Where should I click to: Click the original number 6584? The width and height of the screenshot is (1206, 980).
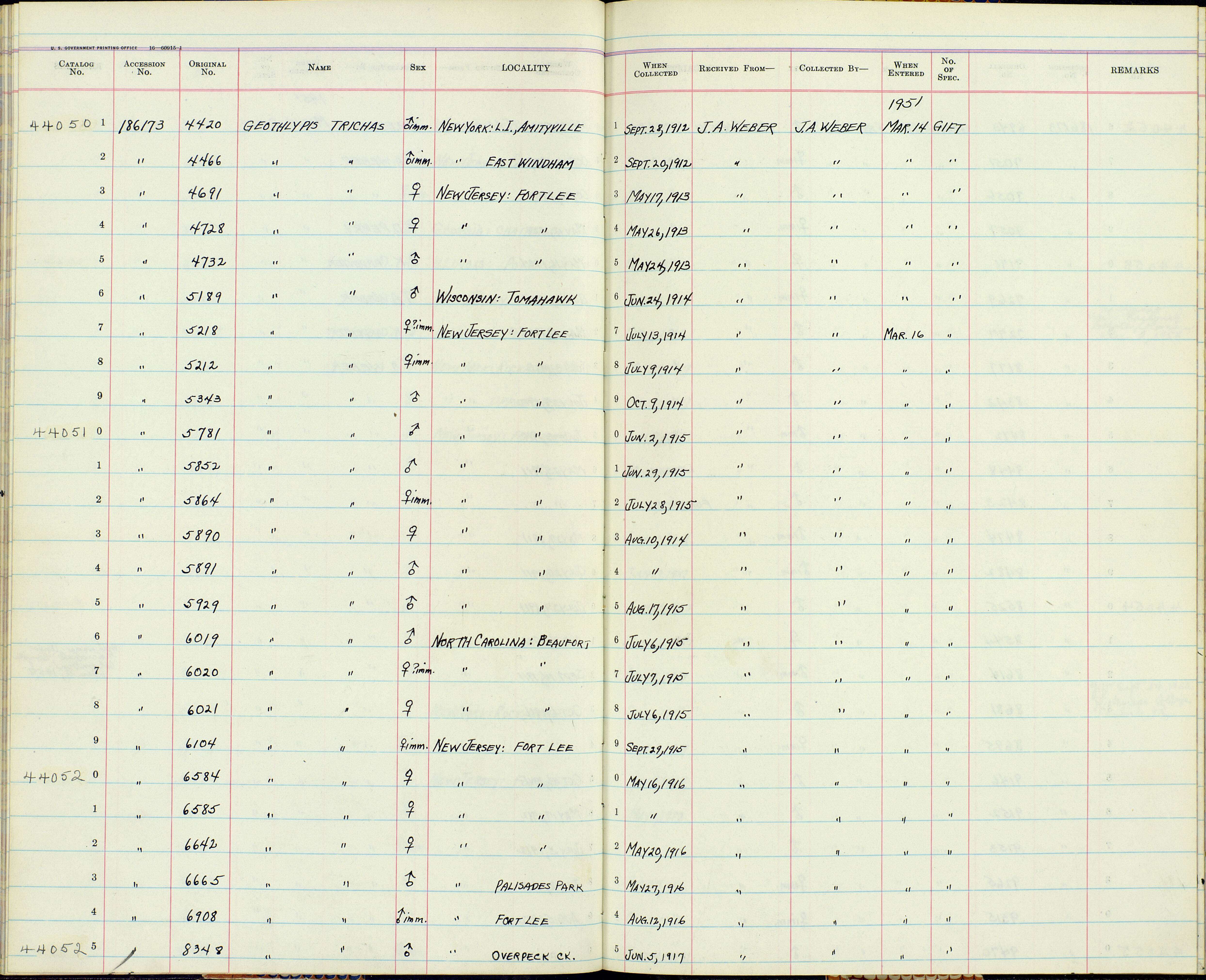click(x=202, y=777)
